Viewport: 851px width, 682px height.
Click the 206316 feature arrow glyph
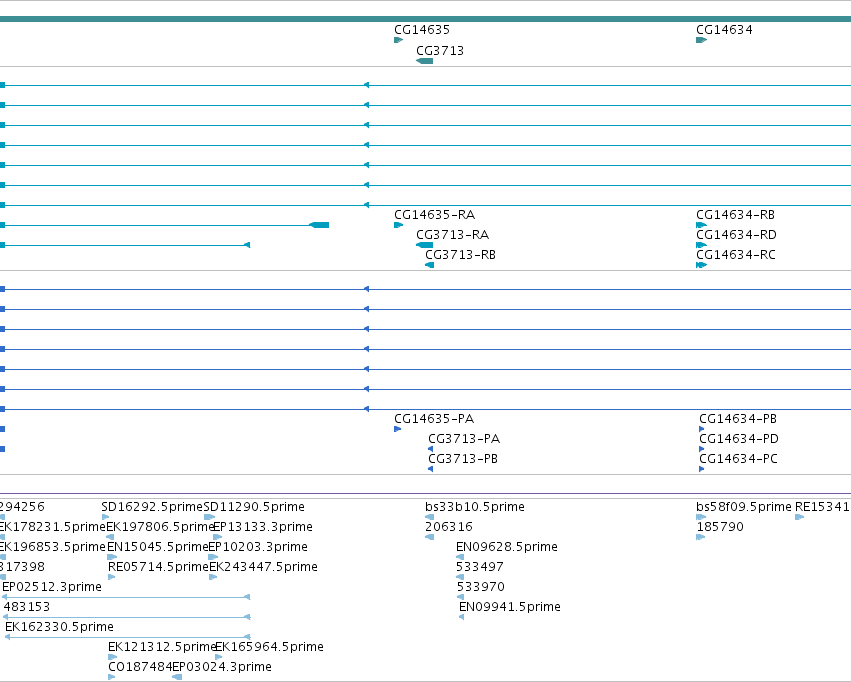point(429,537)
